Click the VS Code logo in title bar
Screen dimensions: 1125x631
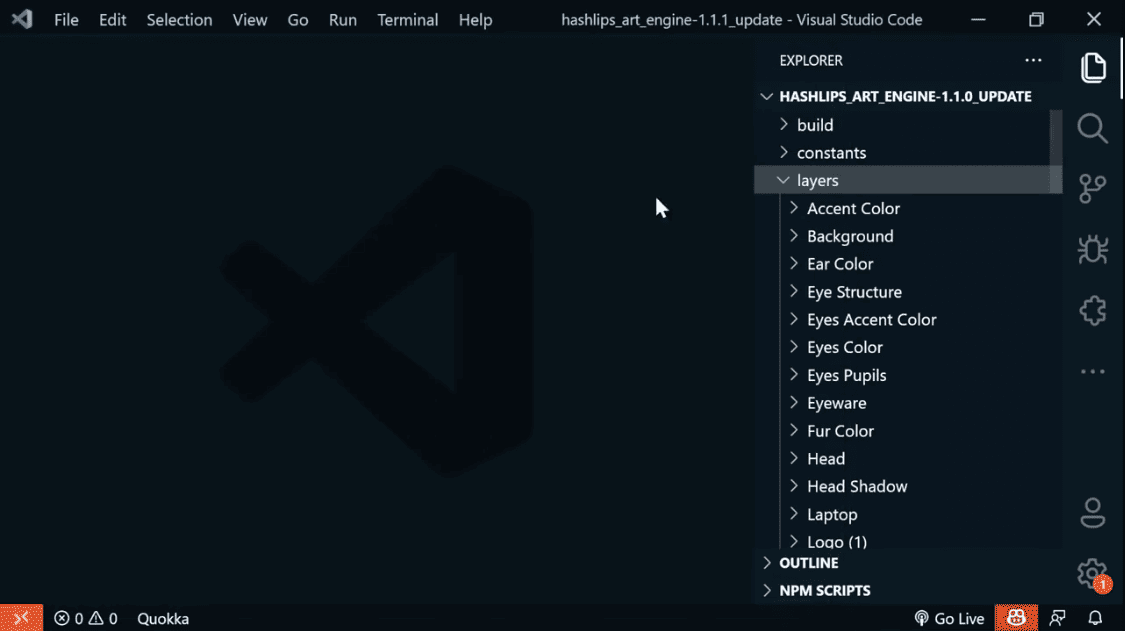[22, 19]
